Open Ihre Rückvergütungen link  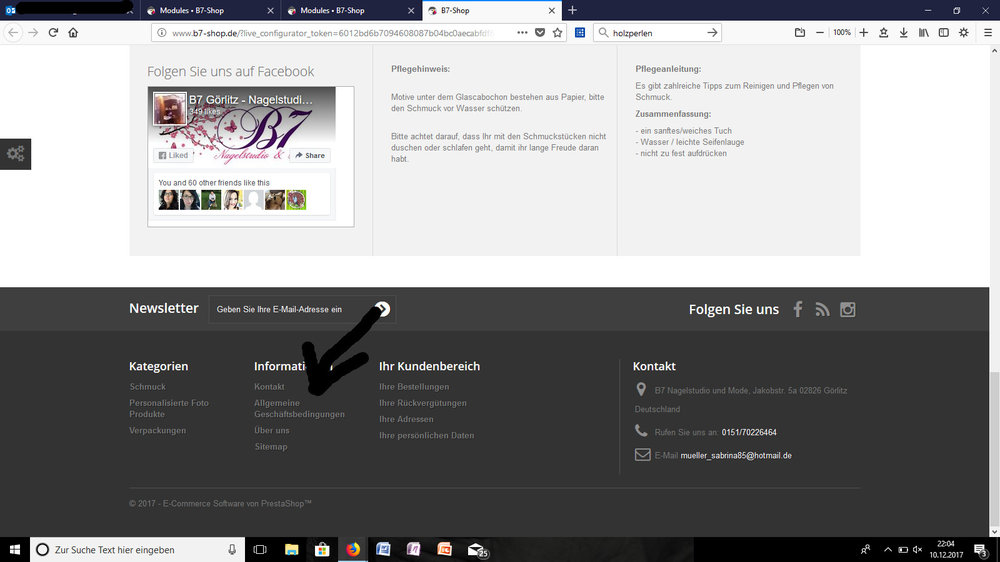tap(423, 403)
